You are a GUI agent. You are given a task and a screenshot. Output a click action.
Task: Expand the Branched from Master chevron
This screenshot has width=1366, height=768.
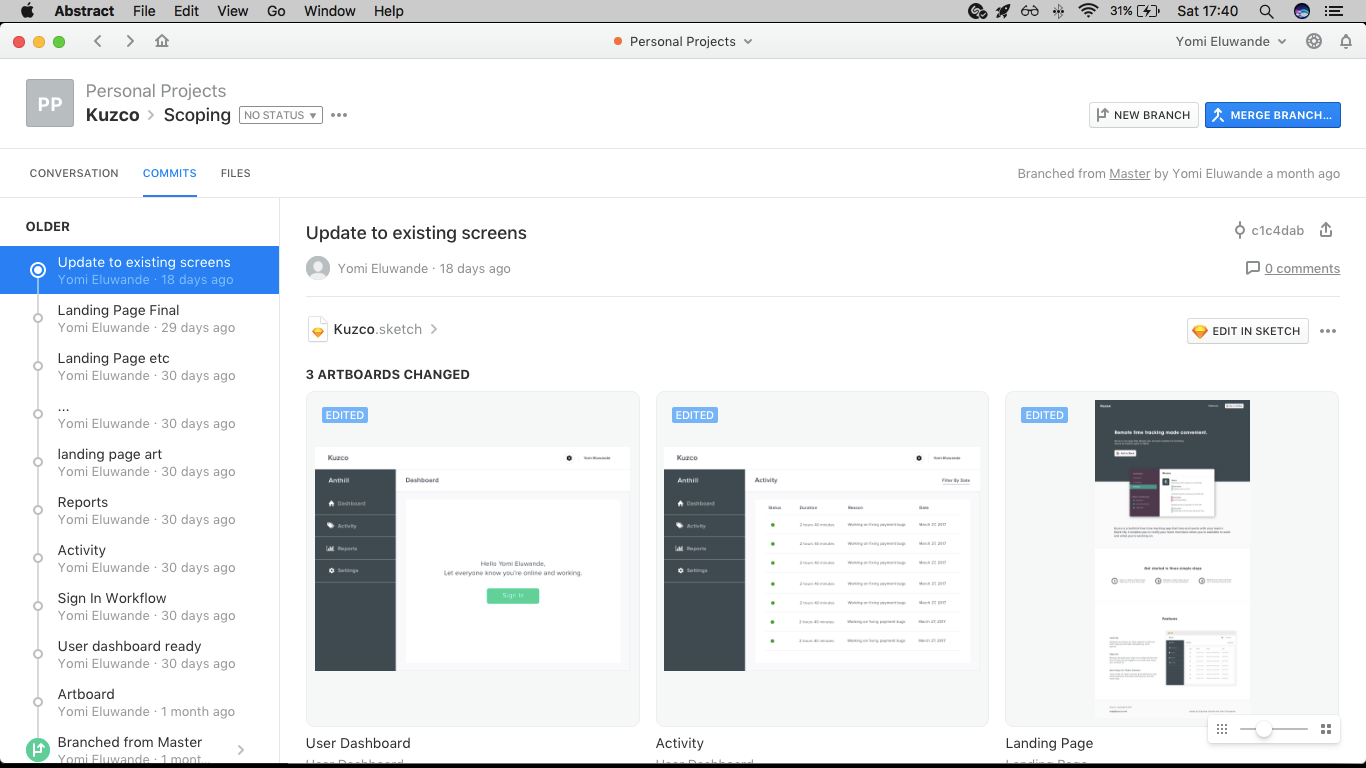point(241,750)
